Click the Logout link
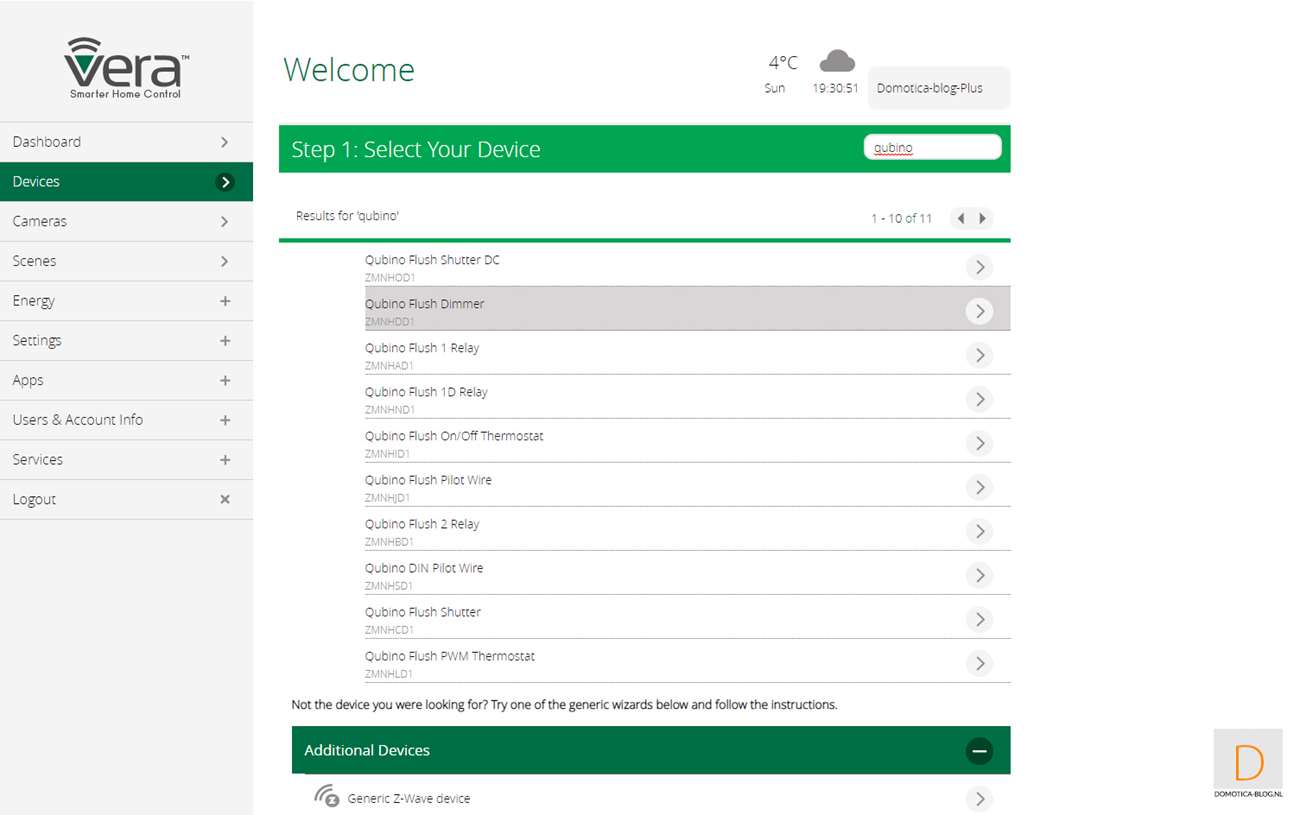 (x=126, y=499)
